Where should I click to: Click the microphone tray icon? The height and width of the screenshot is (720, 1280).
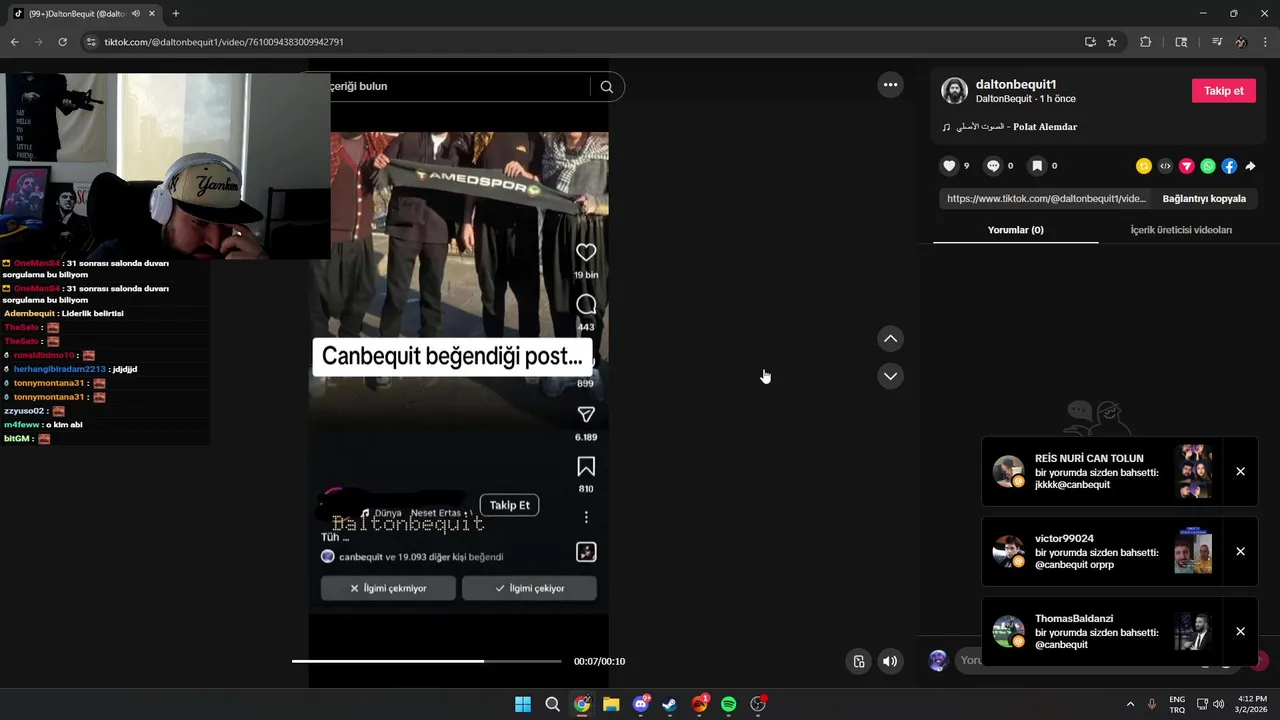(1152, 704)
